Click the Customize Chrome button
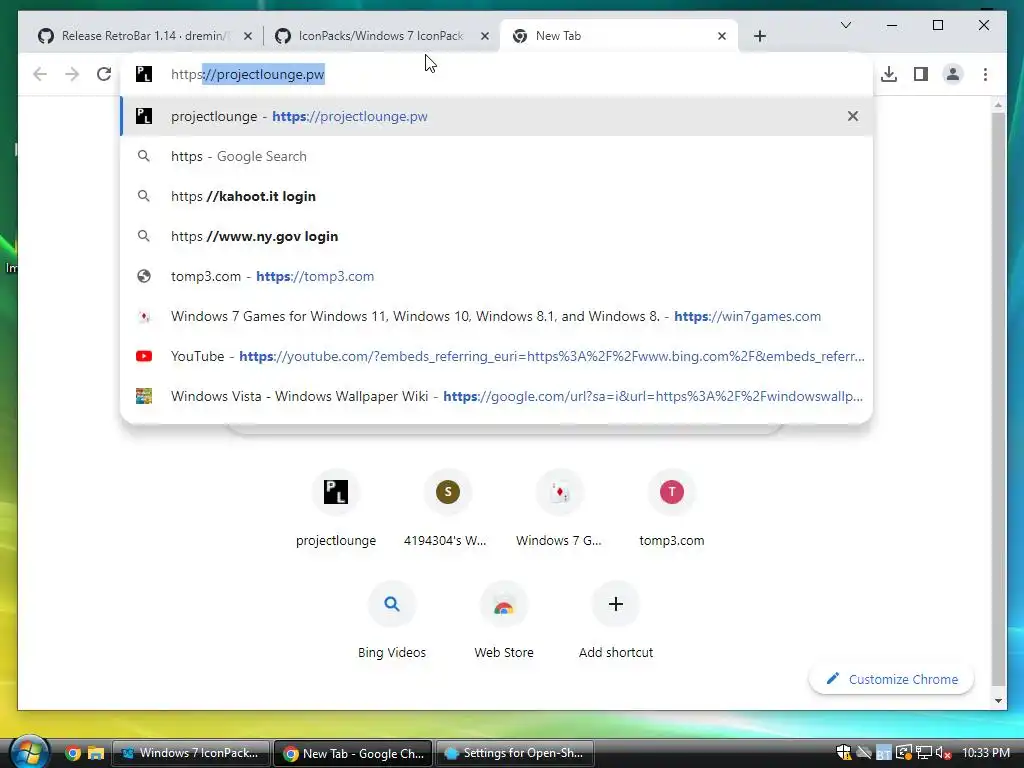 click(x=891, y=679)
